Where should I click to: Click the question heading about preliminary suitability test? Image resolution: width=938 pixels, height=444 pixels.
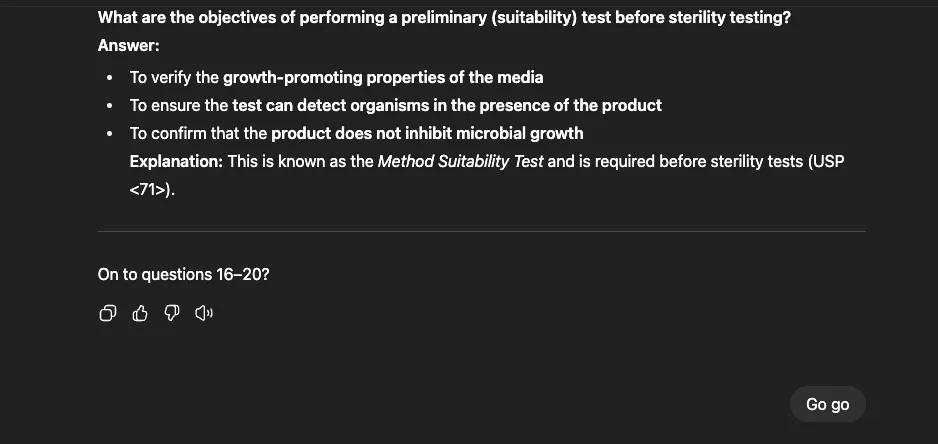444,18
